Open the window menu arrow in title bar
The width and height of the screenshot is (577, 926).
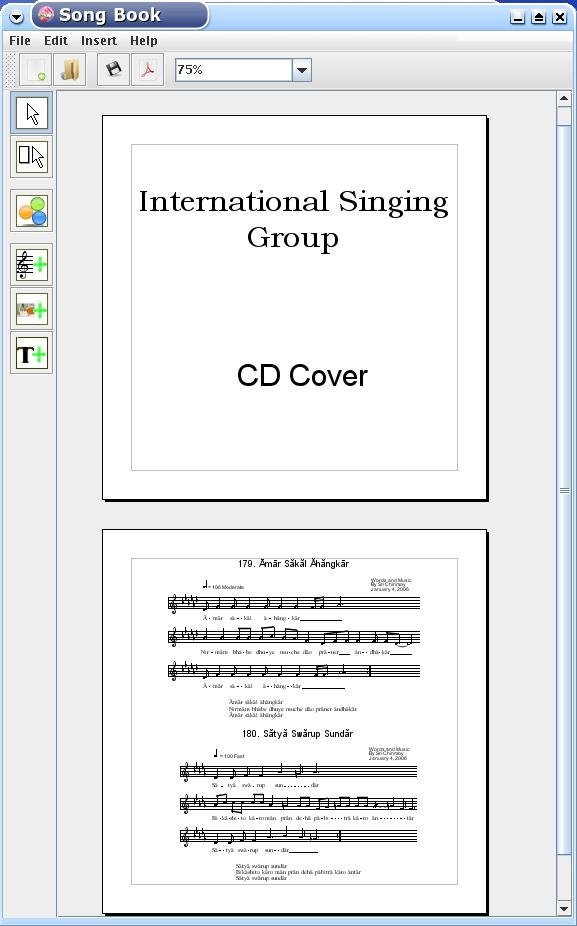point(17,17)
